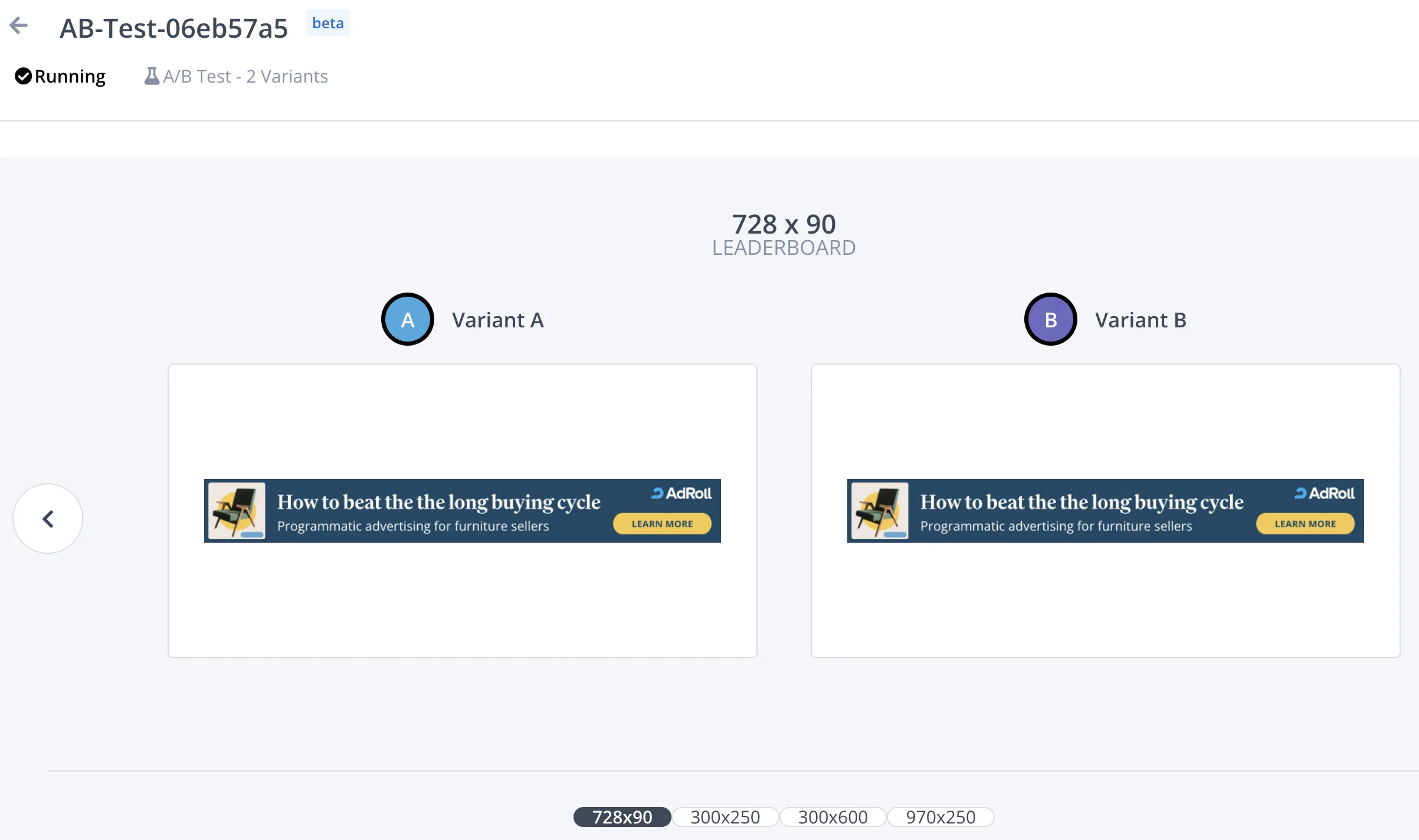Show previous size with left chevron button
This screenshot has height=840, width=1419.
point(48,519)
